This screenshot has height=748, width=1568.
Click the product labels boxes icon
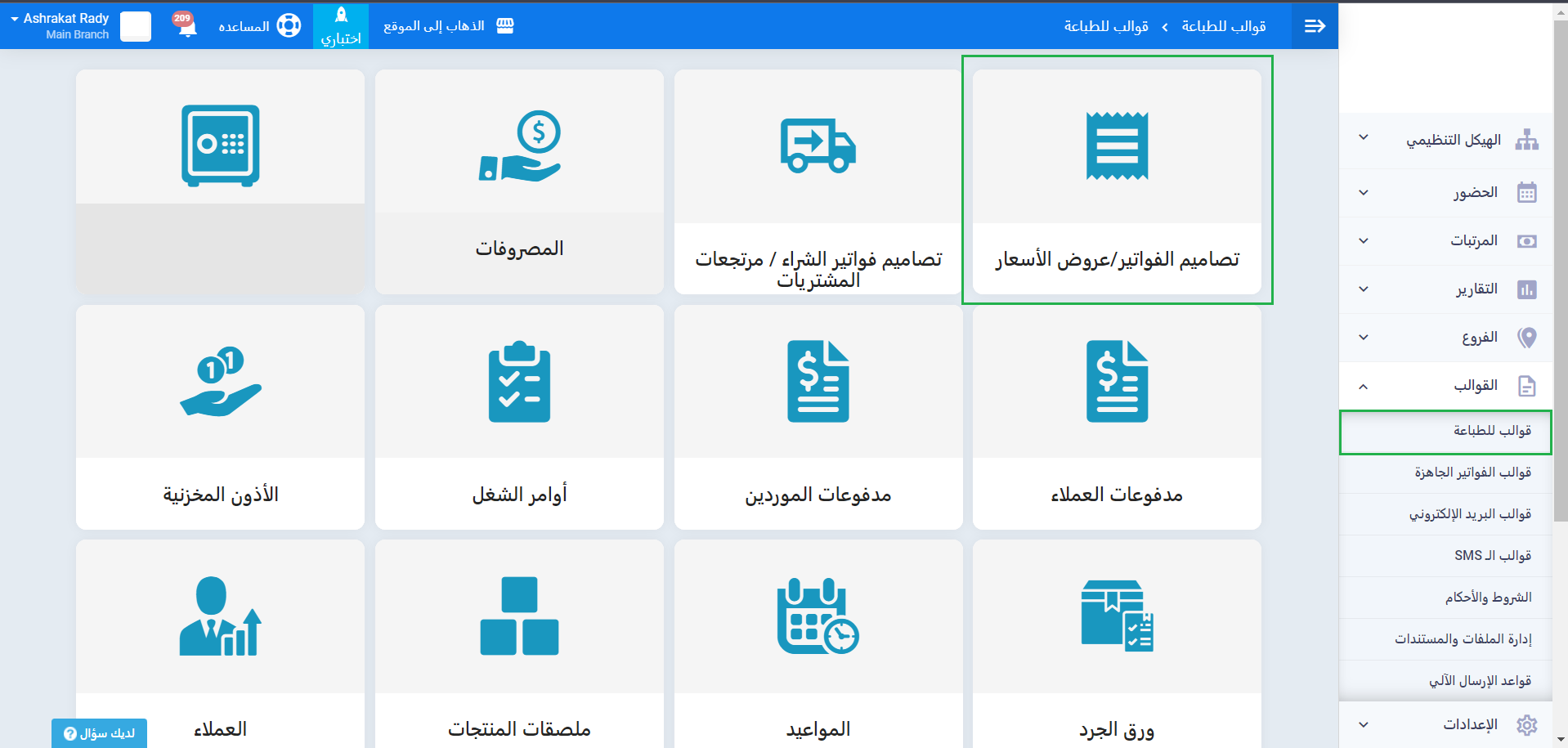[x=519, y=616]
